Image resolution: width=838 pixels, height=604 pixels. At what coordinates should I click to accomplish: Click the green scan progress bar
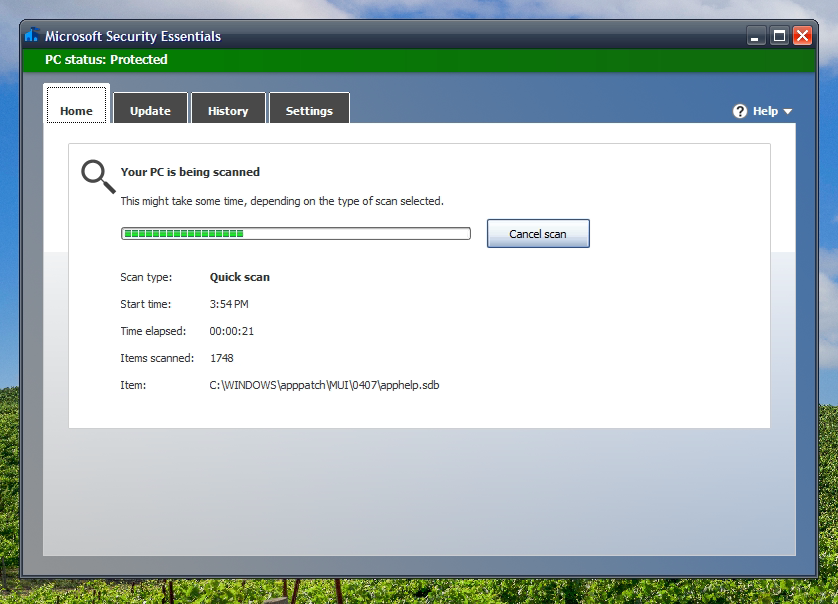295,234
